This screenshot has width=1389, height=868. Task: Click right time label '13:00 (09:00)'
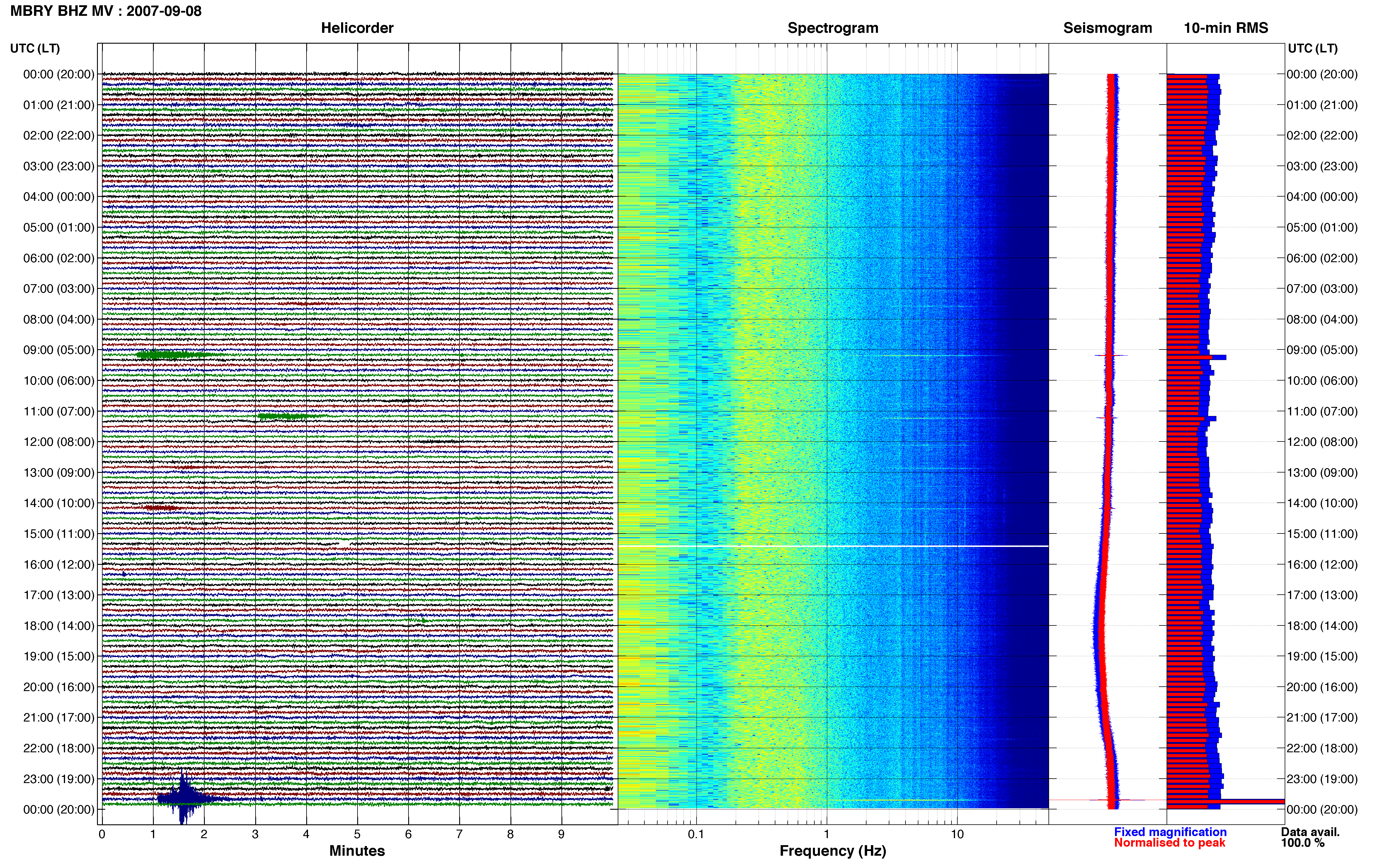(1322, 473)
